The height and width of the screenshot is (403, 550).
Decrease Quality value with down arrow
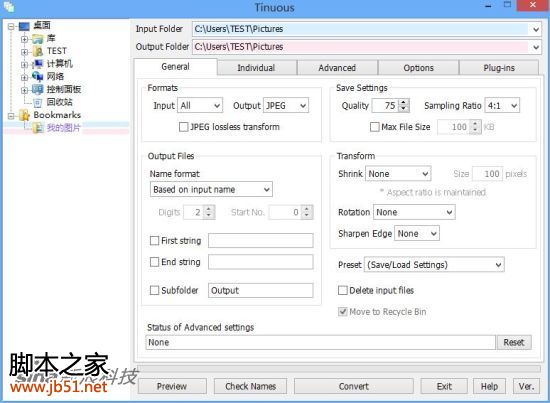point(404,109)
